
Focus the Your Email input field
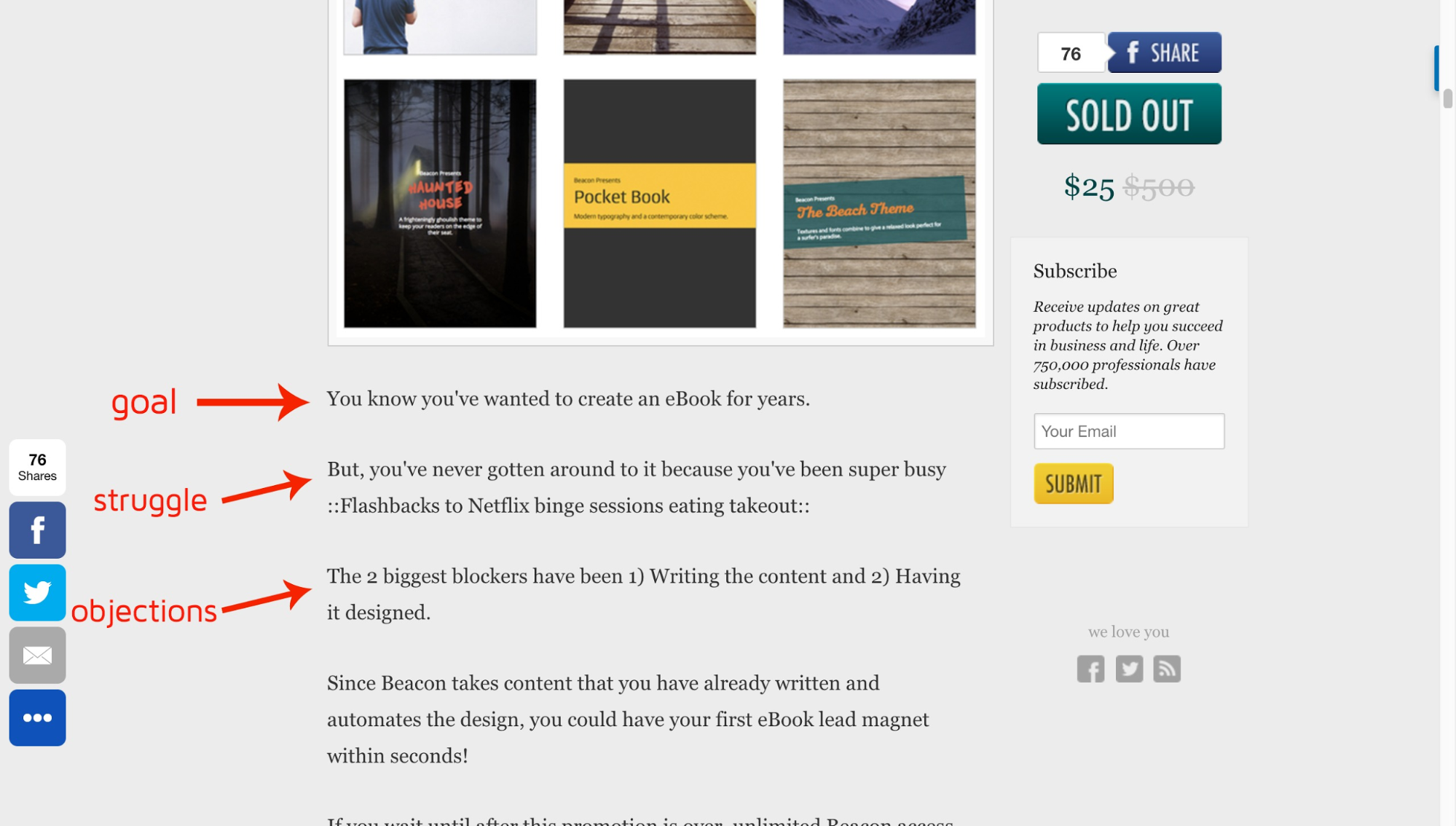[1129, 431]
